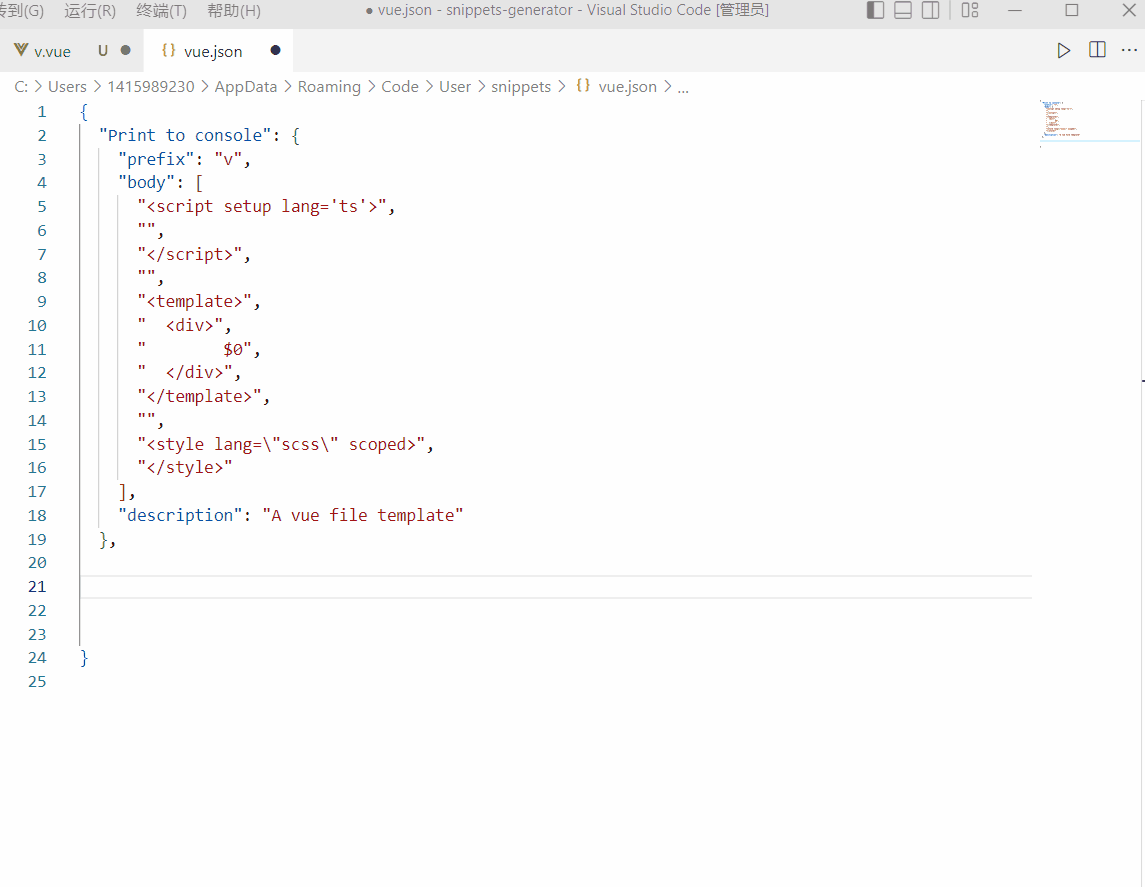Open breadcrumb Users folder
The image size is (1145, 887).
tap(67, 87)
